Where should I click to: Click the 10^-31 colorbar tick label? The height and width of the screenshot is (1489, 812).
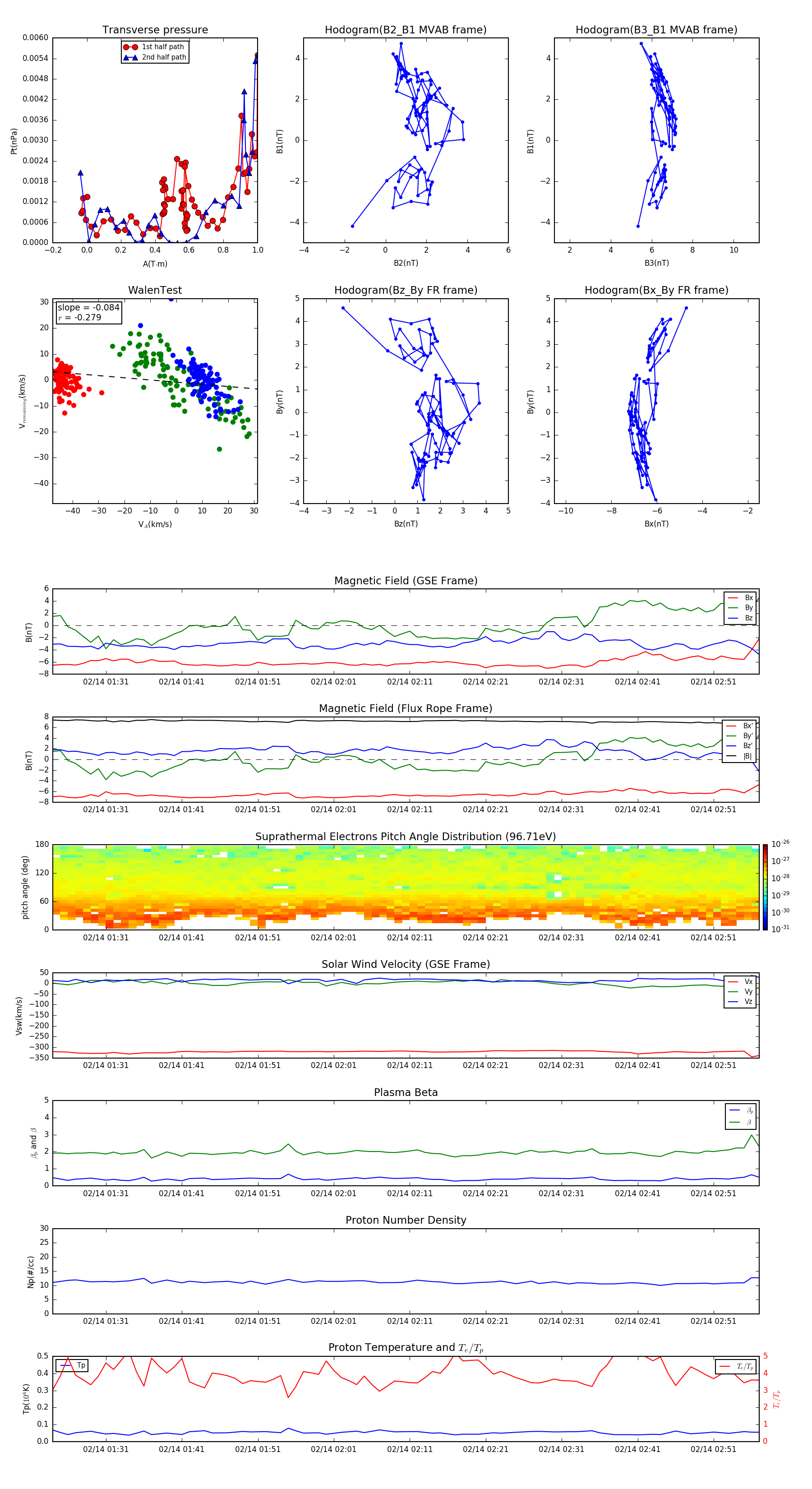click(780, 929)
